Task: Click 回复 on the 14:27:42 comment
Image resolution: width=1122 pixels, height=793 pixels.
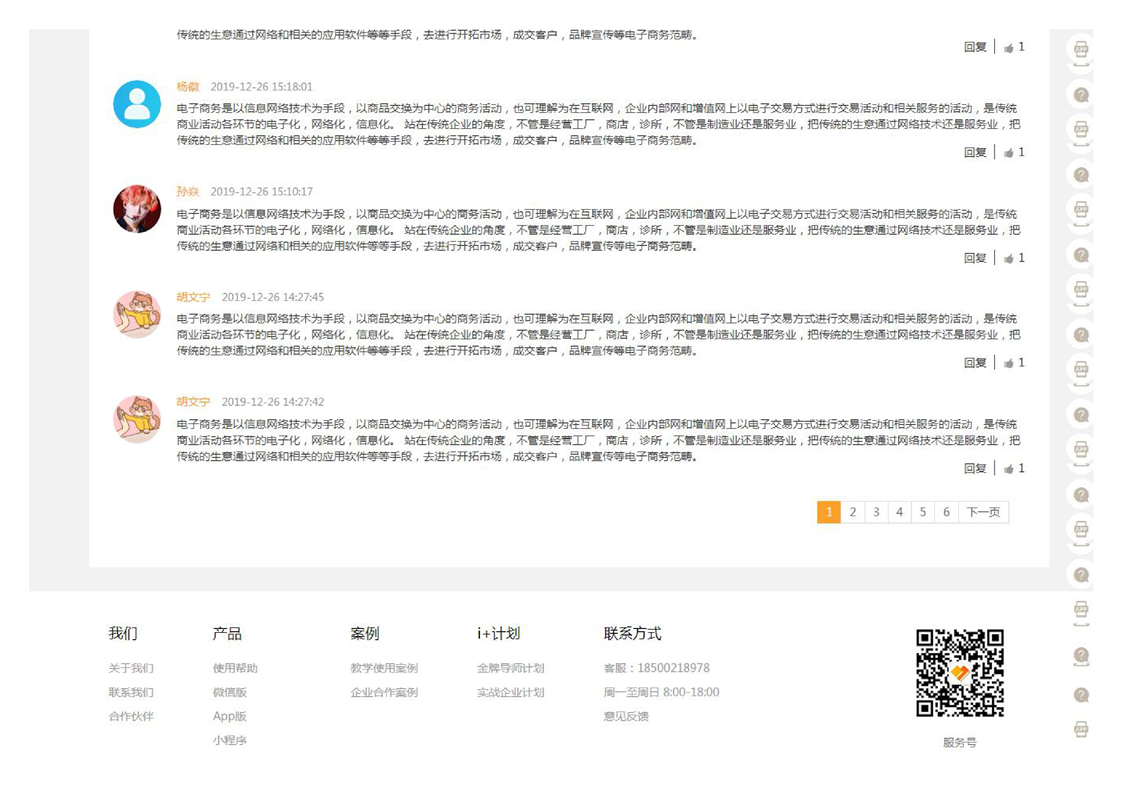Action: [975, 469]
